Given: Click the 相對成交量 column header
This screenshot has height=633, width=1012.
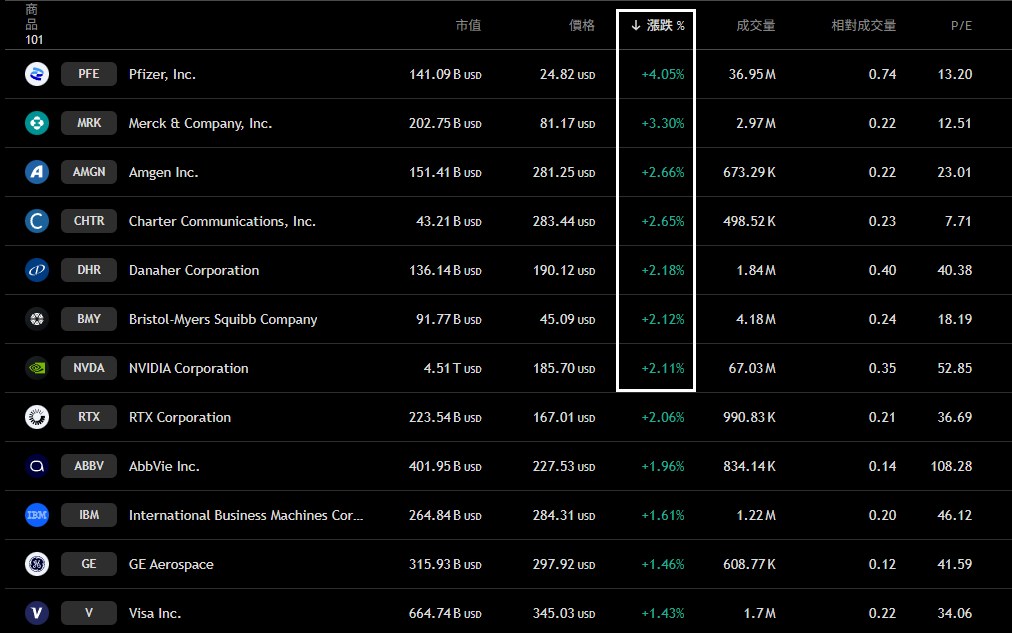Looking at the screenshot, I should [863, 26].
